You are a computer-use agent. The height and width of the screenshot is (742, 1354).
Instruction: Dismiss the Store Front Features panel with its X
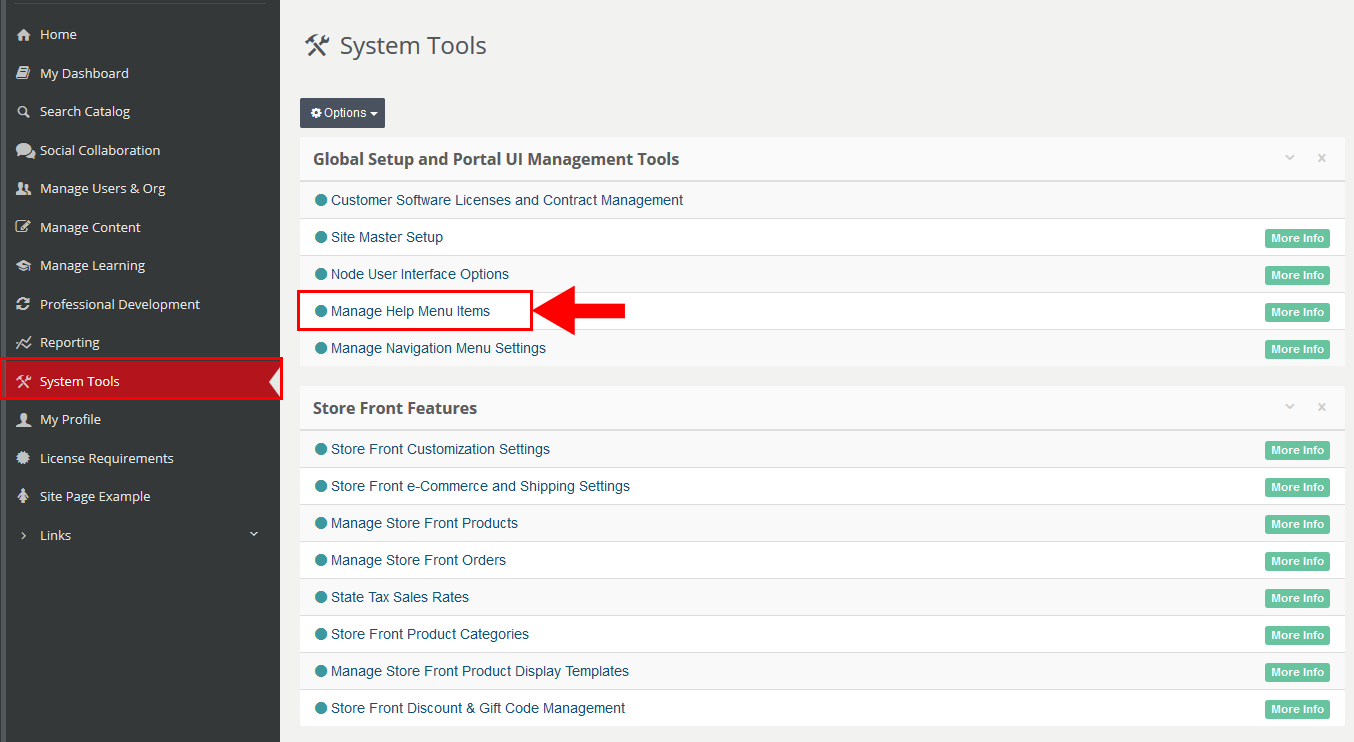pyautogui.click(x=1321, y=407)
